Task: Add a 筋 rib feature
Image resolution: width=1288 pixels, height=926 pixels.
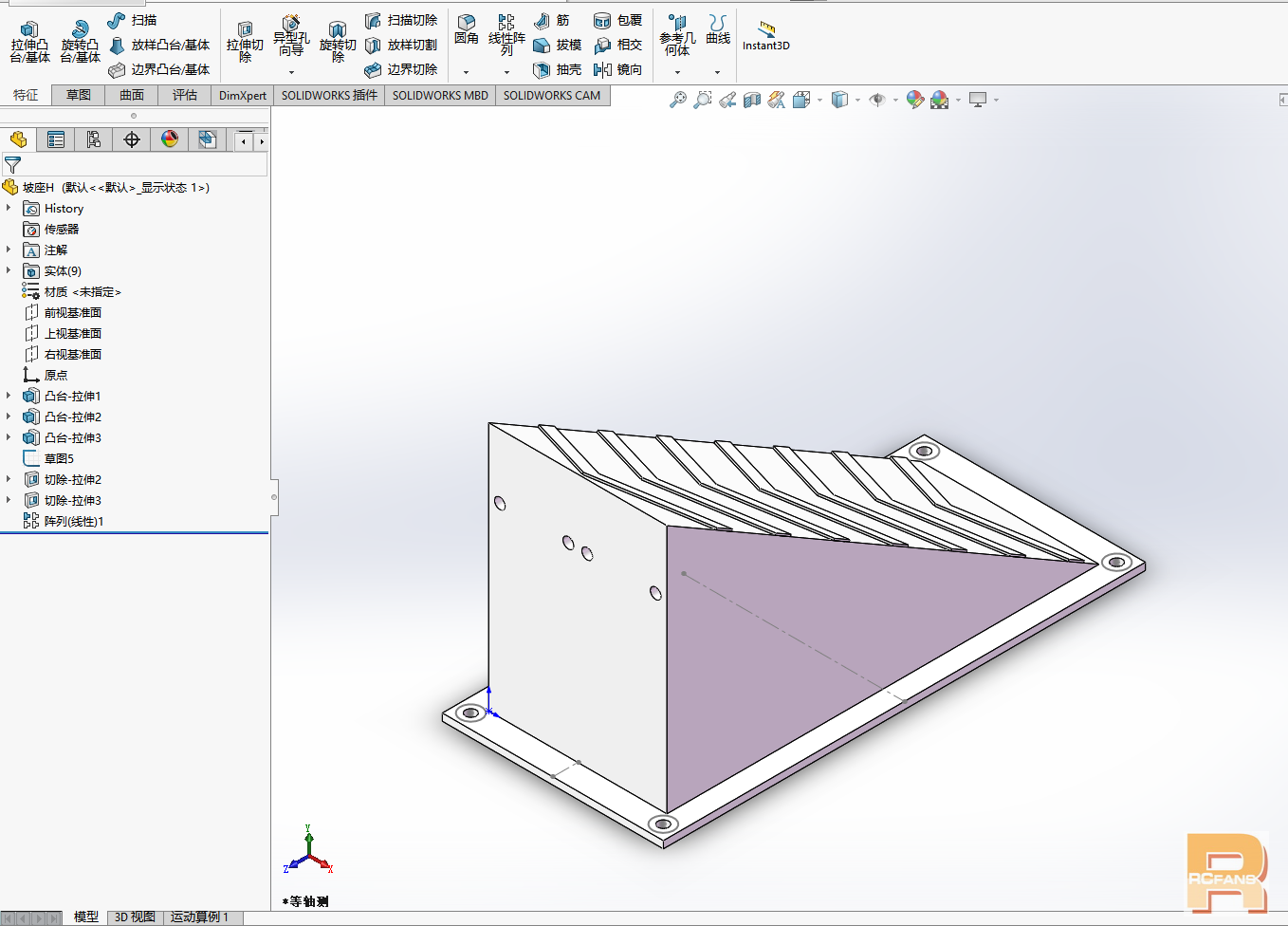Action: pyautogui.click(x=551, y=20)
